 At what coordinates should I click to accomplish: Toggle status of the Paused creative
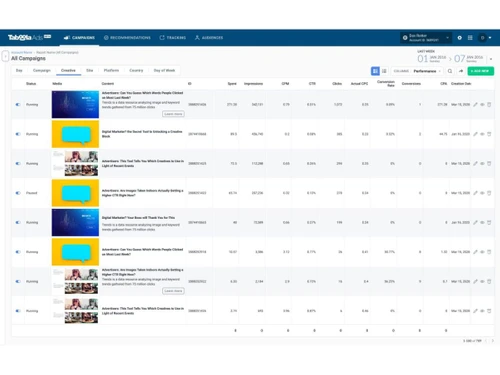coord(18,193)
